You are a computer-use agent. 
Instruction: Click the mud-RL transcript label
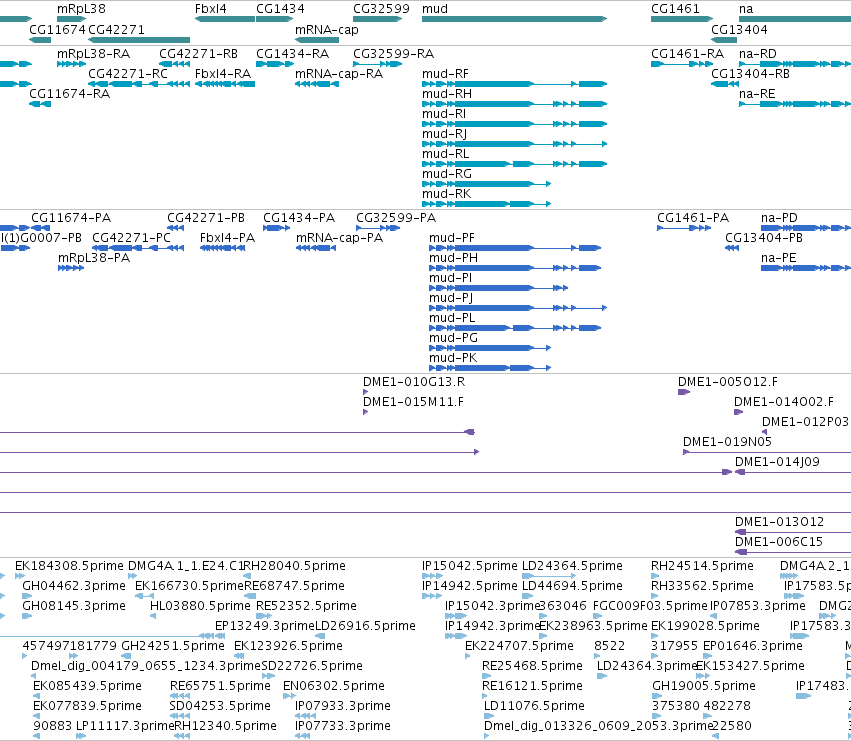[446, 154]
